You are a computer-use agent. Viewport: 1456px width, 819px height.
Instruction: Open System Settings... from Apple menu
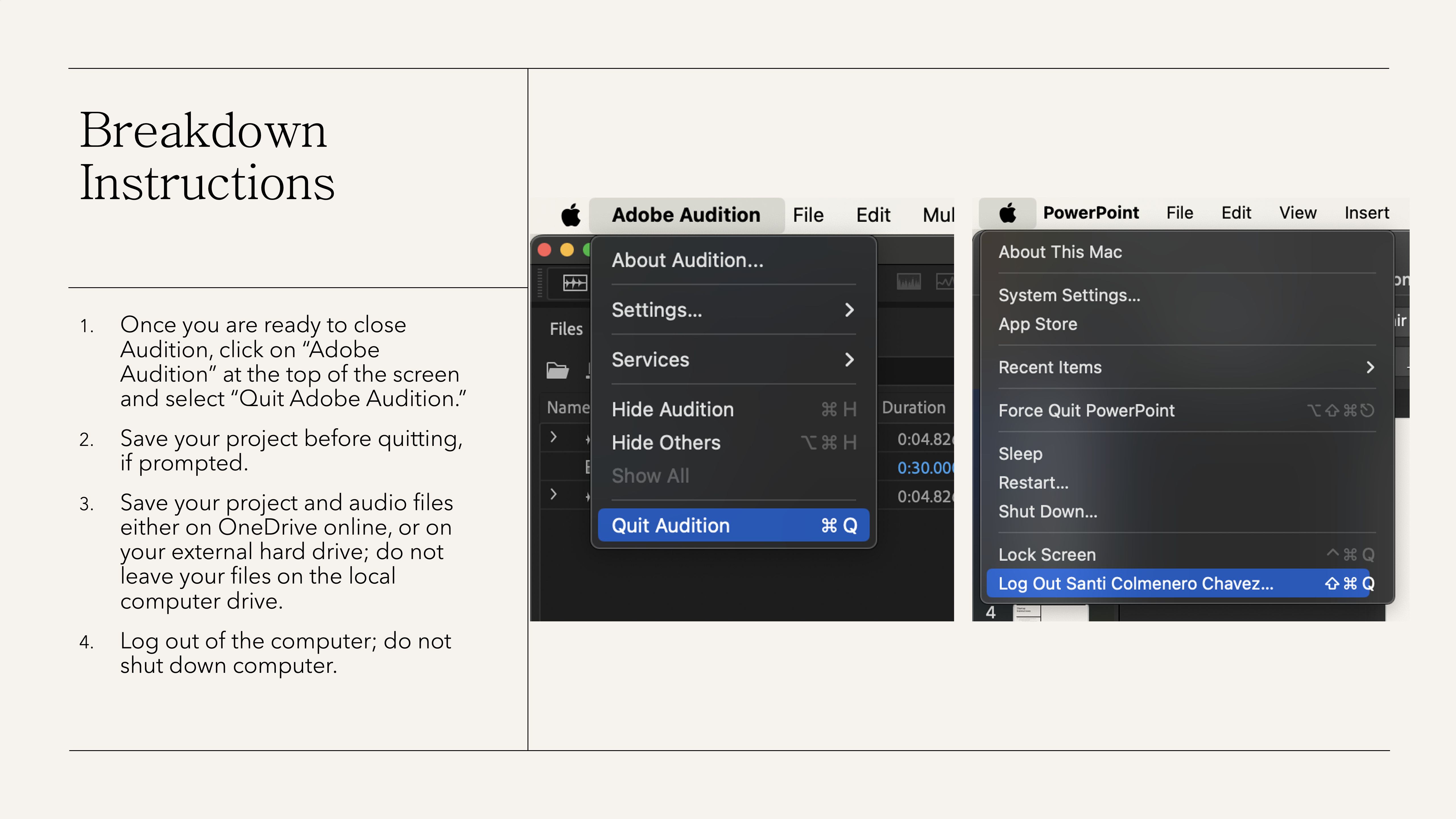1187,295
